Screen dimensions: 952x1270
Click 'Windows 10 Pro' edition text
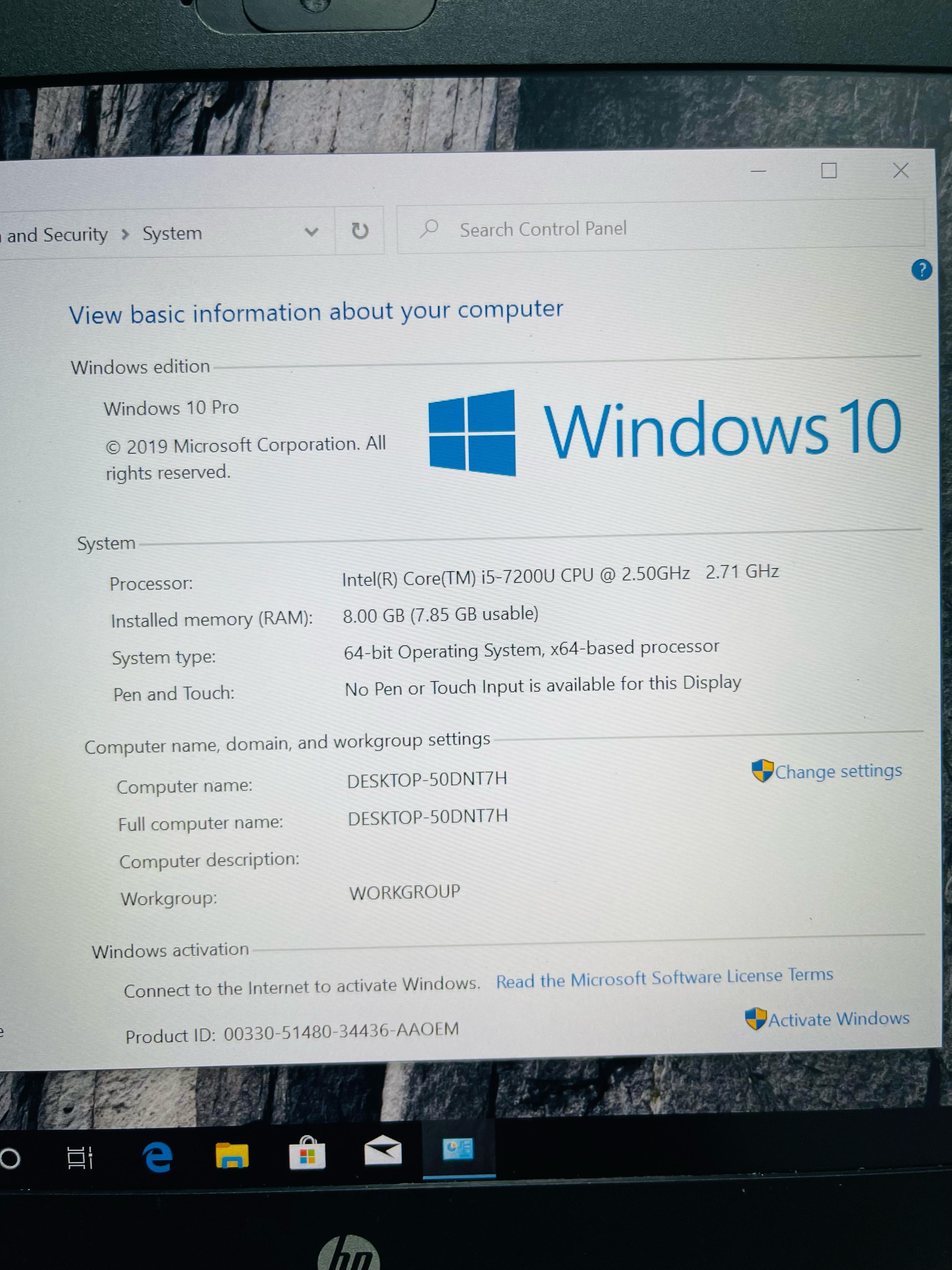coord(171,408)
